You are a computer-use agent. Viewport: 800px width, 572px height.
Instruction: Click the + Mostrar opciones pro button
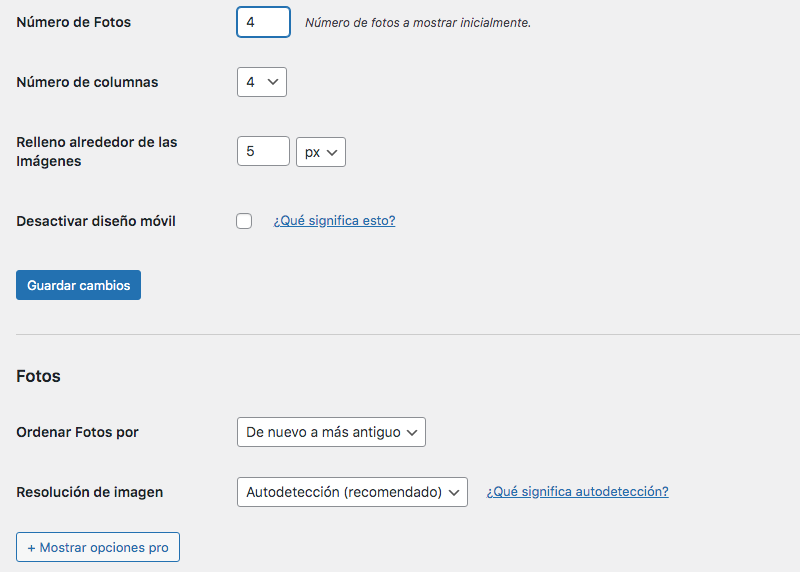(98, 547)
